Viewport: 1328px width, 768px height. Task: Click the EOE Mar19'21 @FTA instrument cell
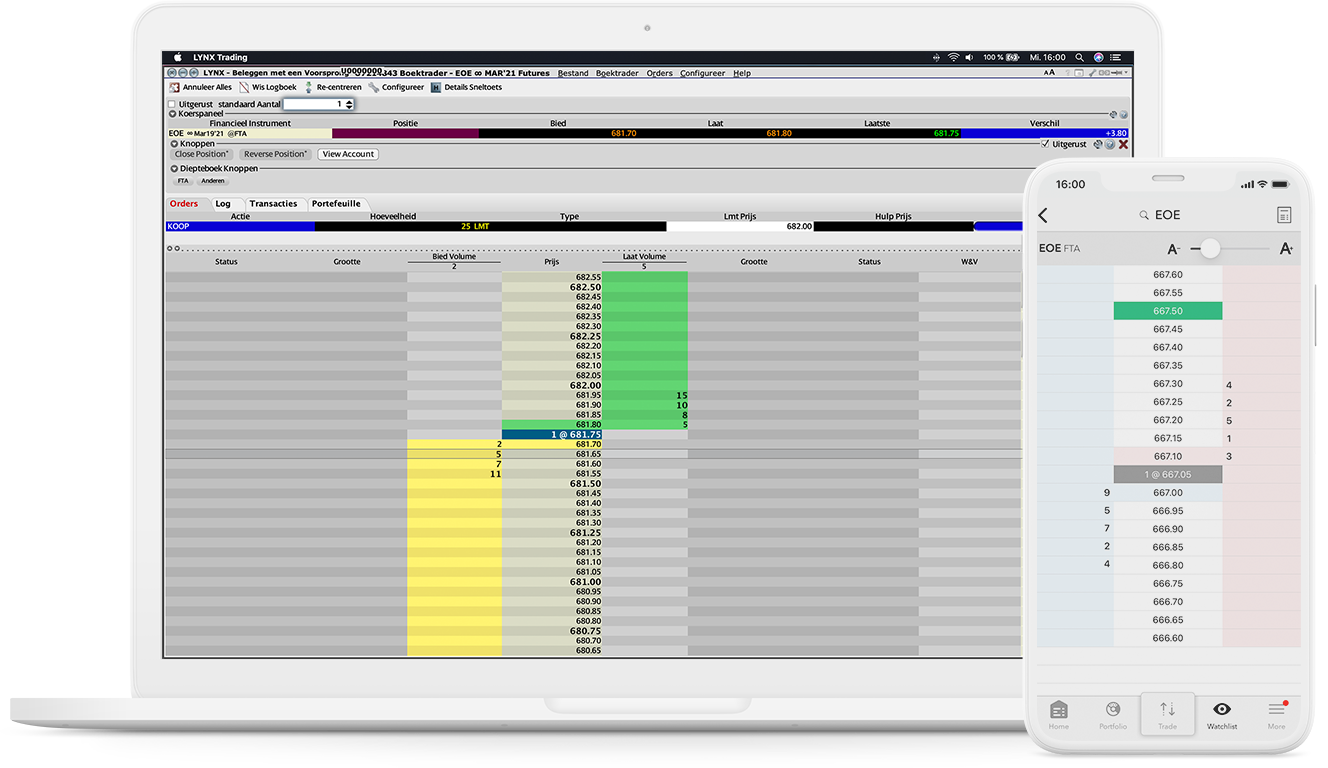point(249,133)
